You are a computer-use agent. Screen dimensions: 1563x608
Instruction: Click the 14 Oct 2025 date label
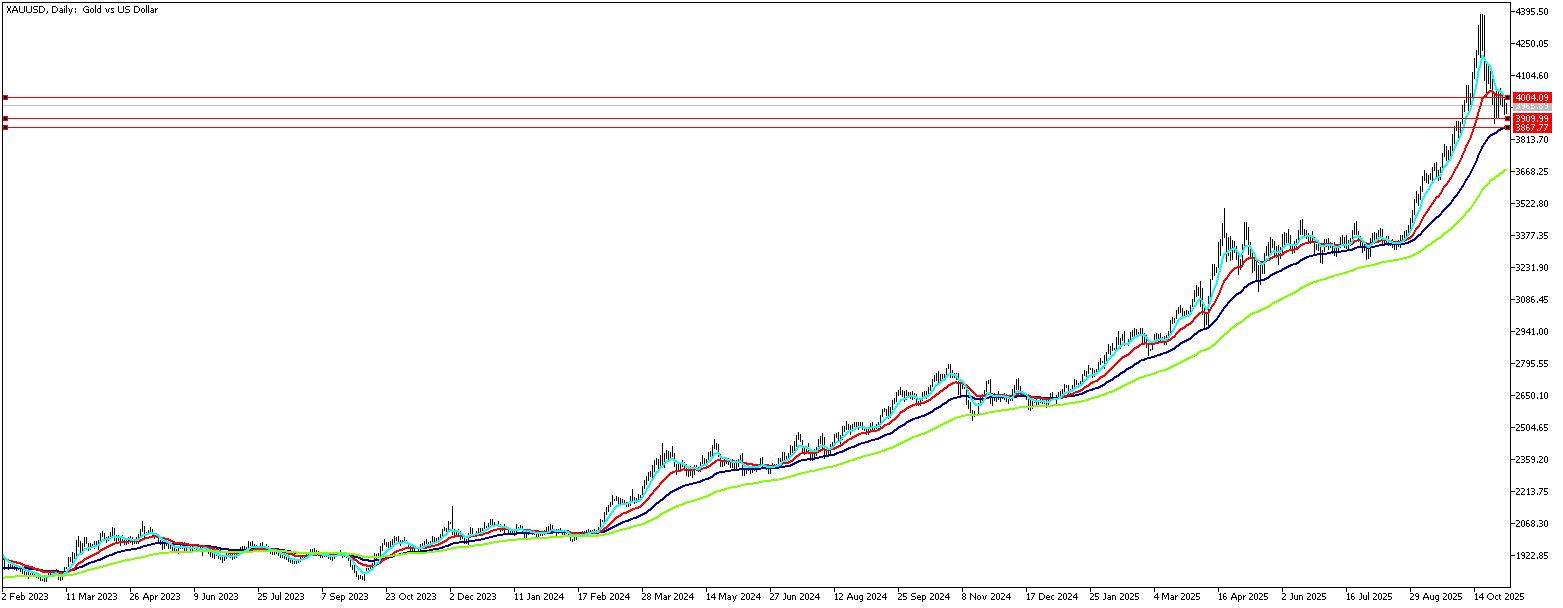click(1500, 596)
